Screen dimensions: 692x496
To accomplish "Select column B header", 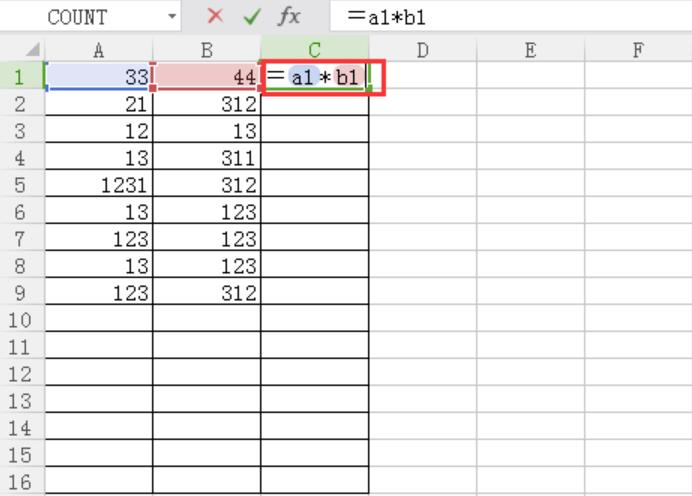I will 207,50.
